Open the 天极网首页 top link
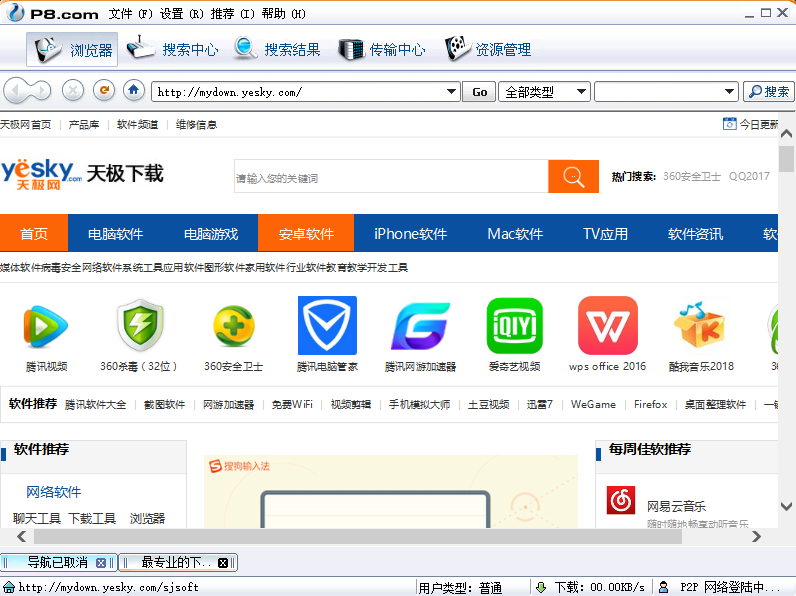 [25, 124]
